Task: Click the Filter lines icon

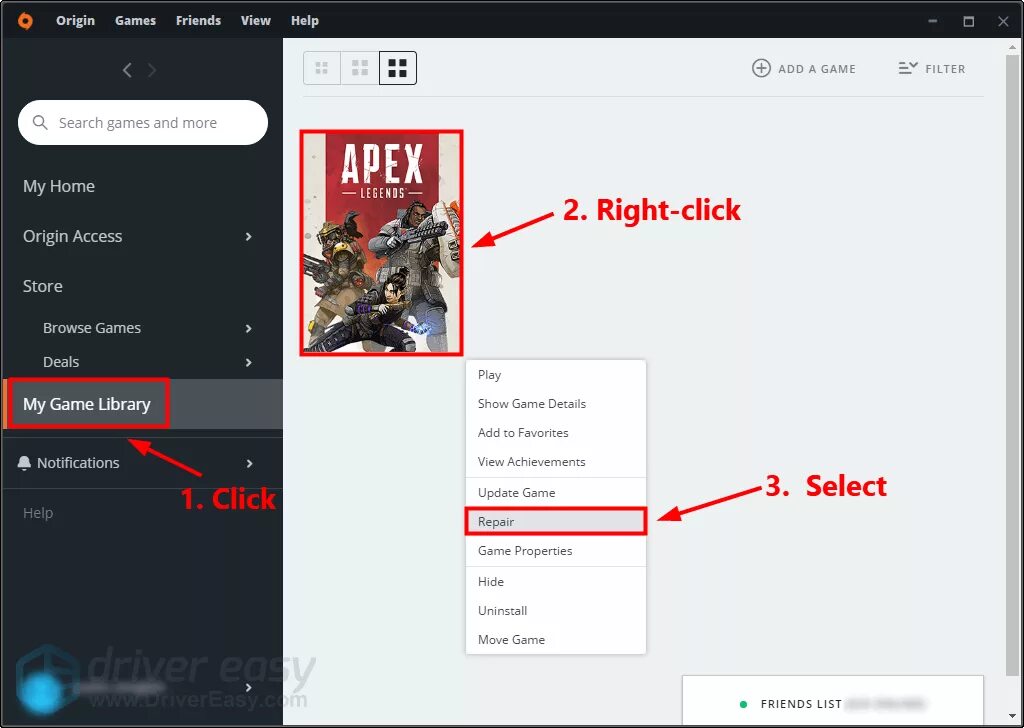Action: pyautogui.click(x=908, y=68)
